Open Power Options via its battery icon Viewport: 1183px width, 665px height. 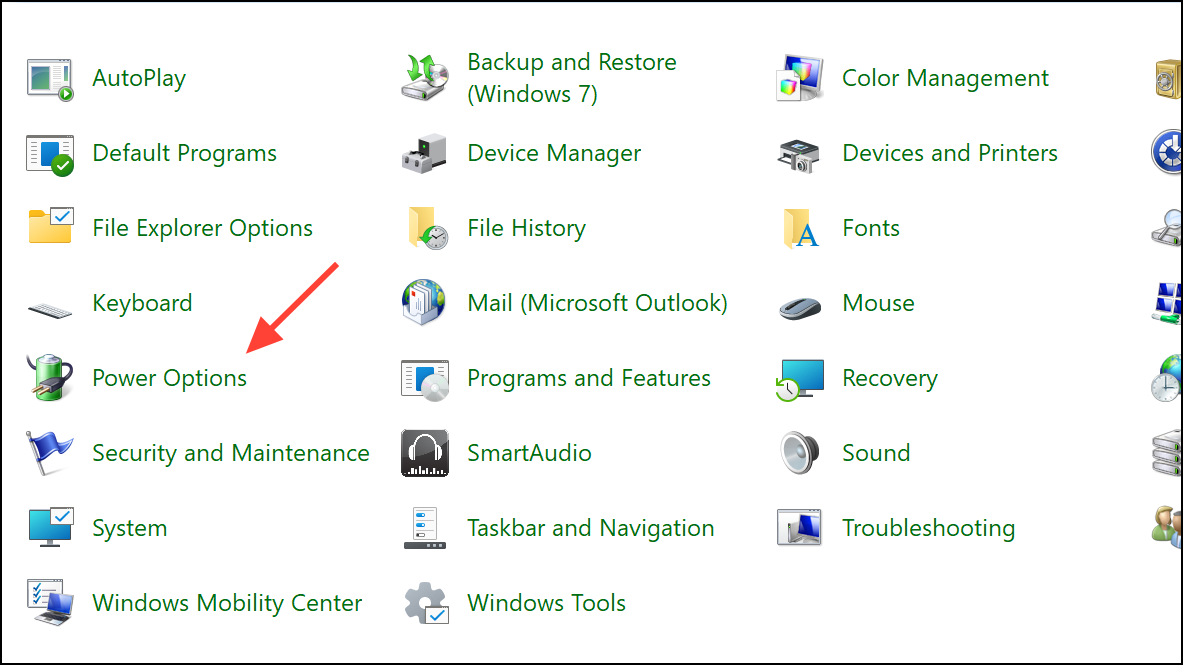(x=50, y=377)
